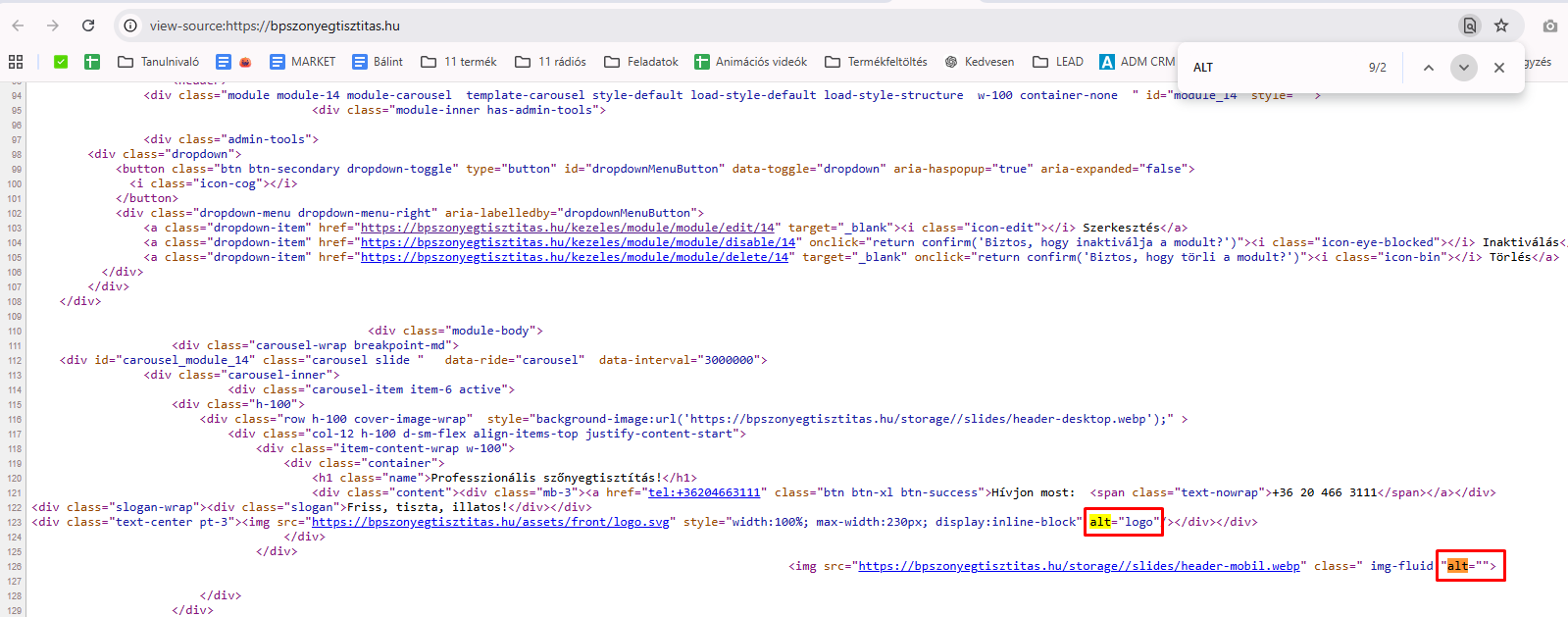1568x617 pixels.
Task: Open the LEAD bookmark folder
Action: pos(1058,62)
